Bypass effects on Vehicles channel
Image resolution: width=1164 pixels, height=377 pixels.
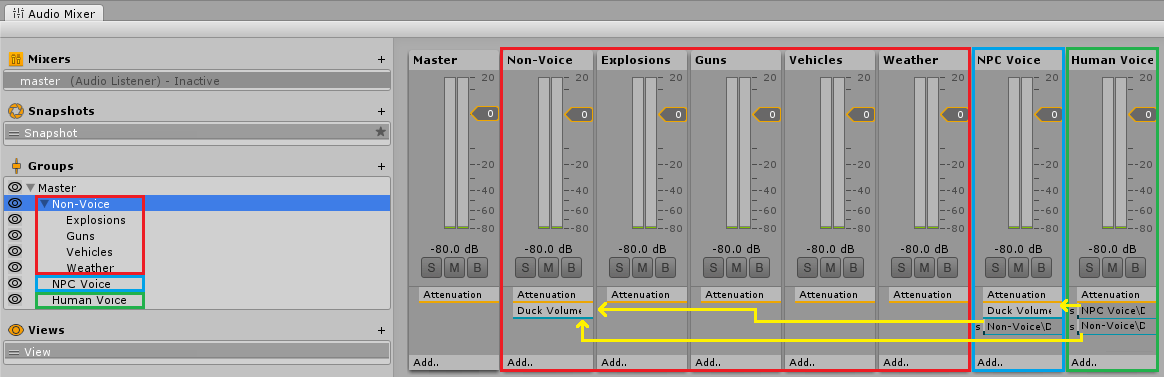(x=853, y=267)
